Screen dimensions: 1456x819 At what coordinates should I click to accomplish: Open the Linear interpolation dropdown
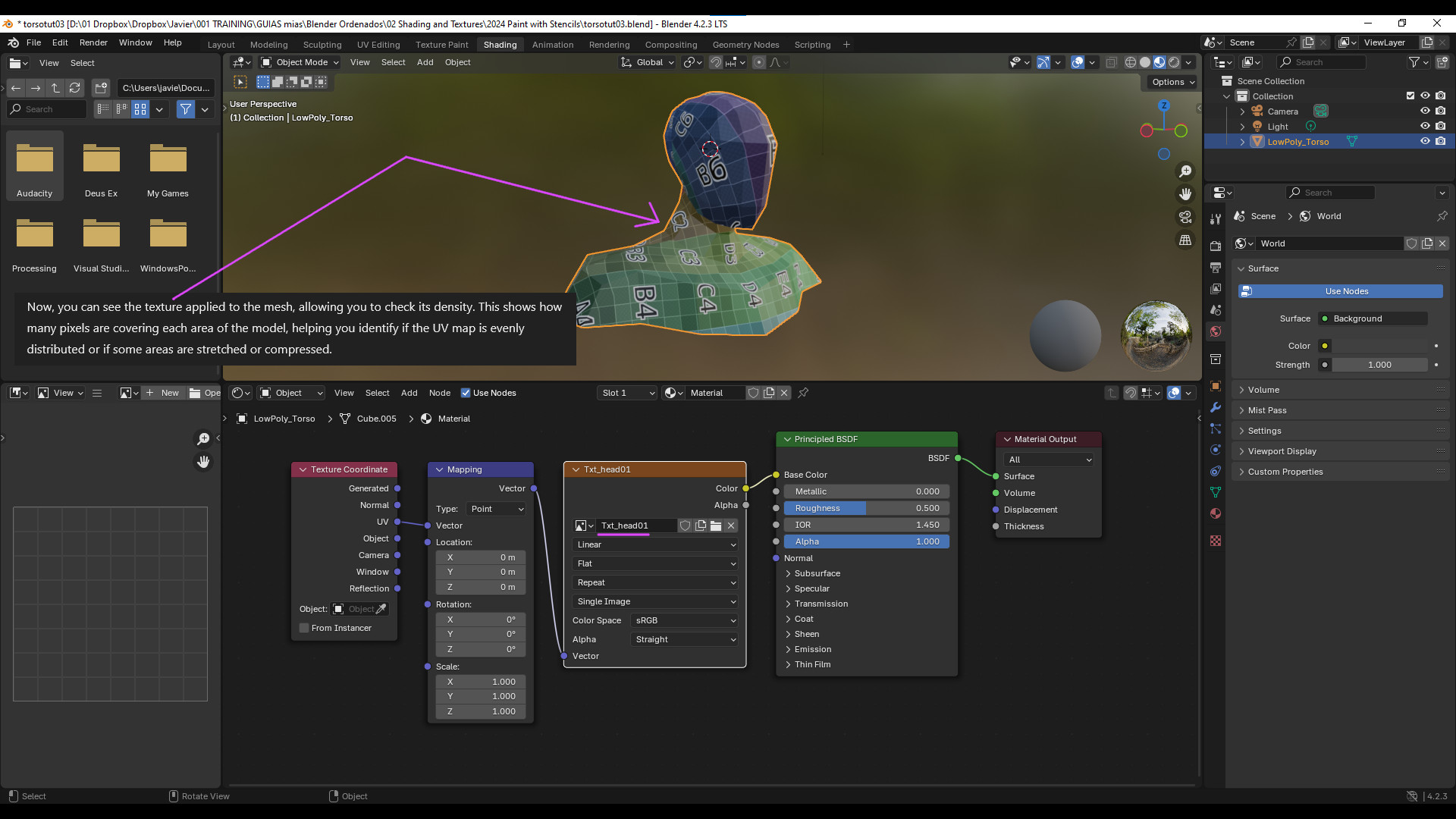[x=655, y=544]
